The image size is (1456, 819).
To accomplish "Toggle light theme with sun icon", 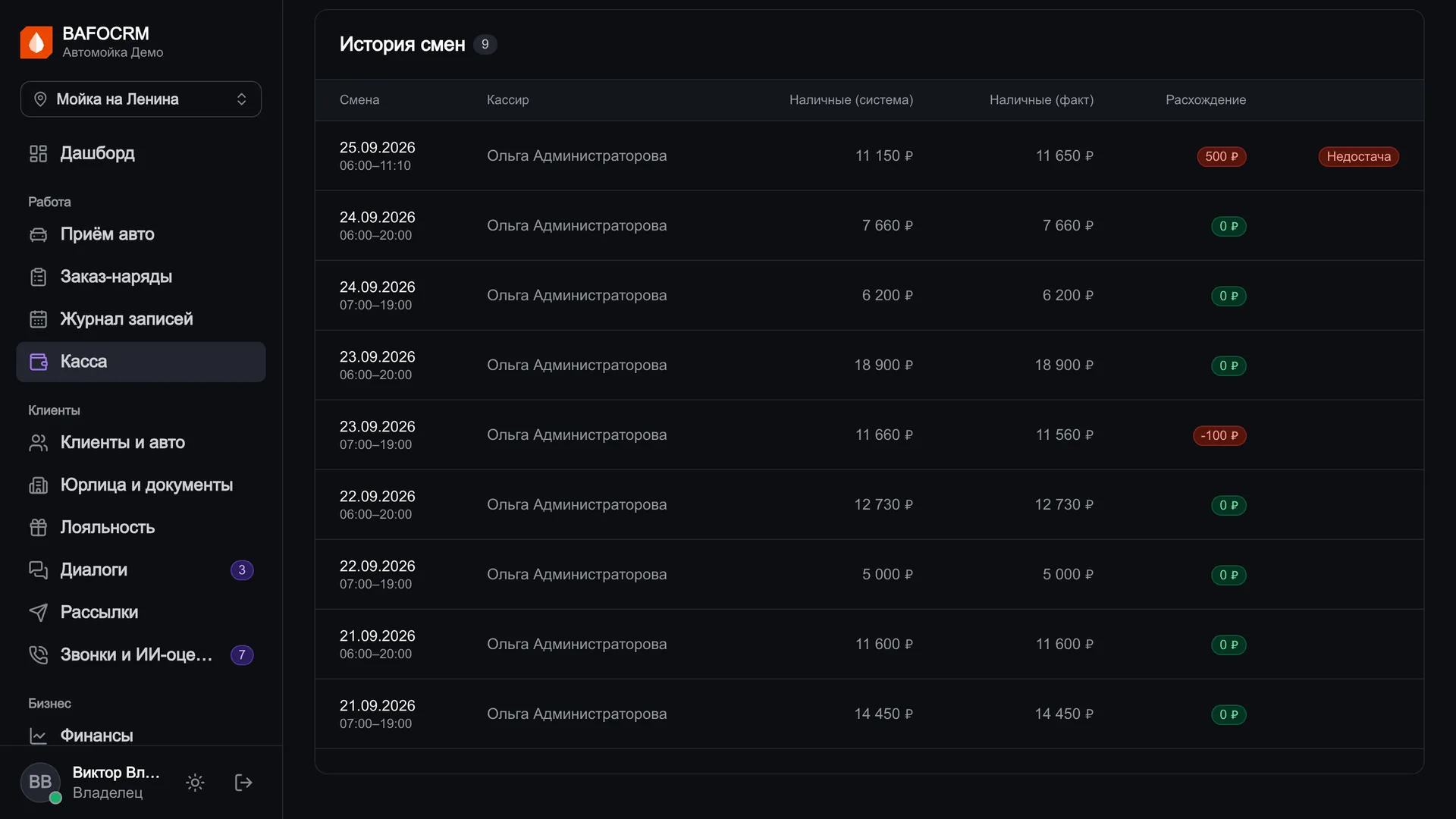I will point(195,783).
